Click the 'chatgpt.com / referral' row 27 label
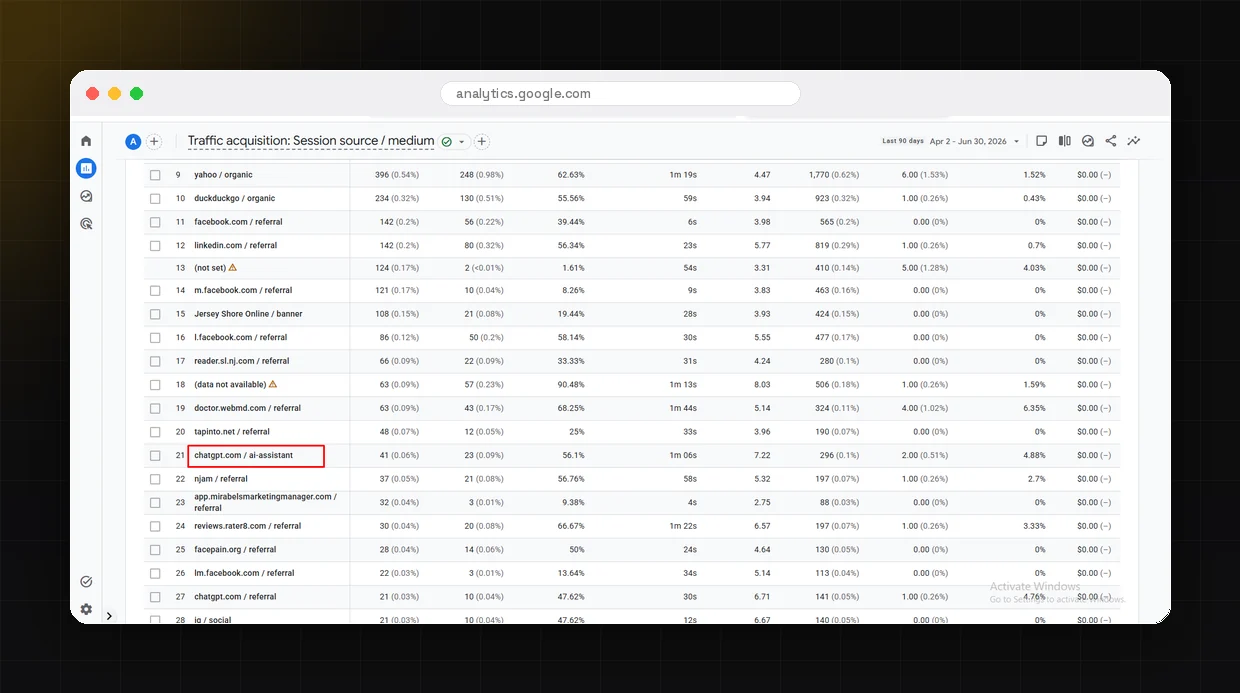 tap(235, 597)
